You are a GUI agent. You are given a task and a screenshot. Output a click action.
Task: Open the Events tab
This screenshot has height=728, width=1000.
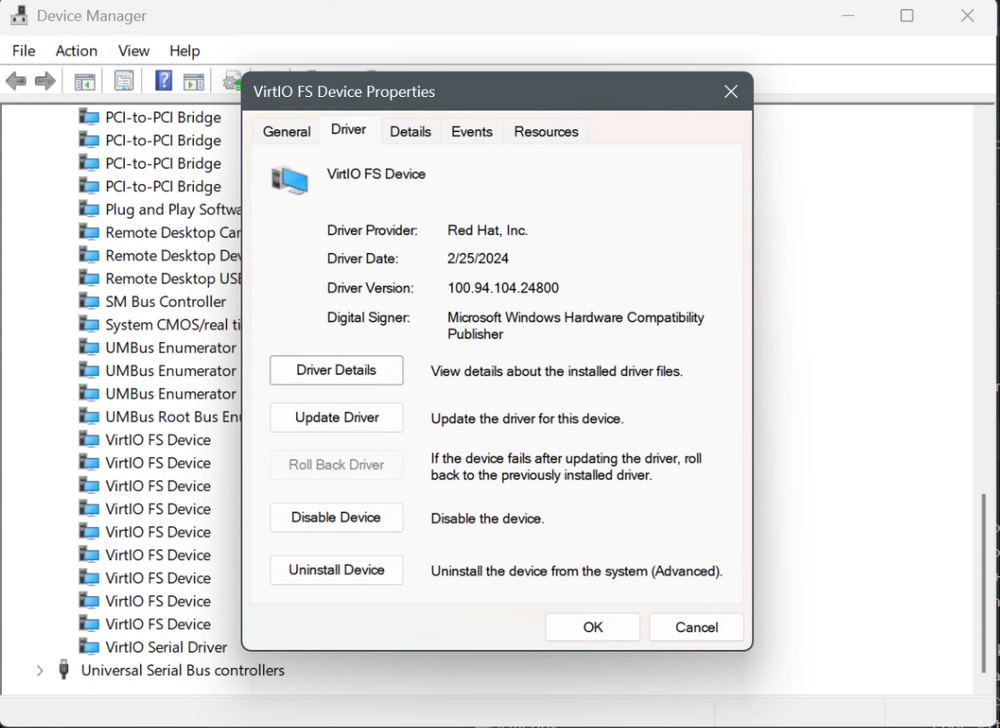(x=471, y=131)
